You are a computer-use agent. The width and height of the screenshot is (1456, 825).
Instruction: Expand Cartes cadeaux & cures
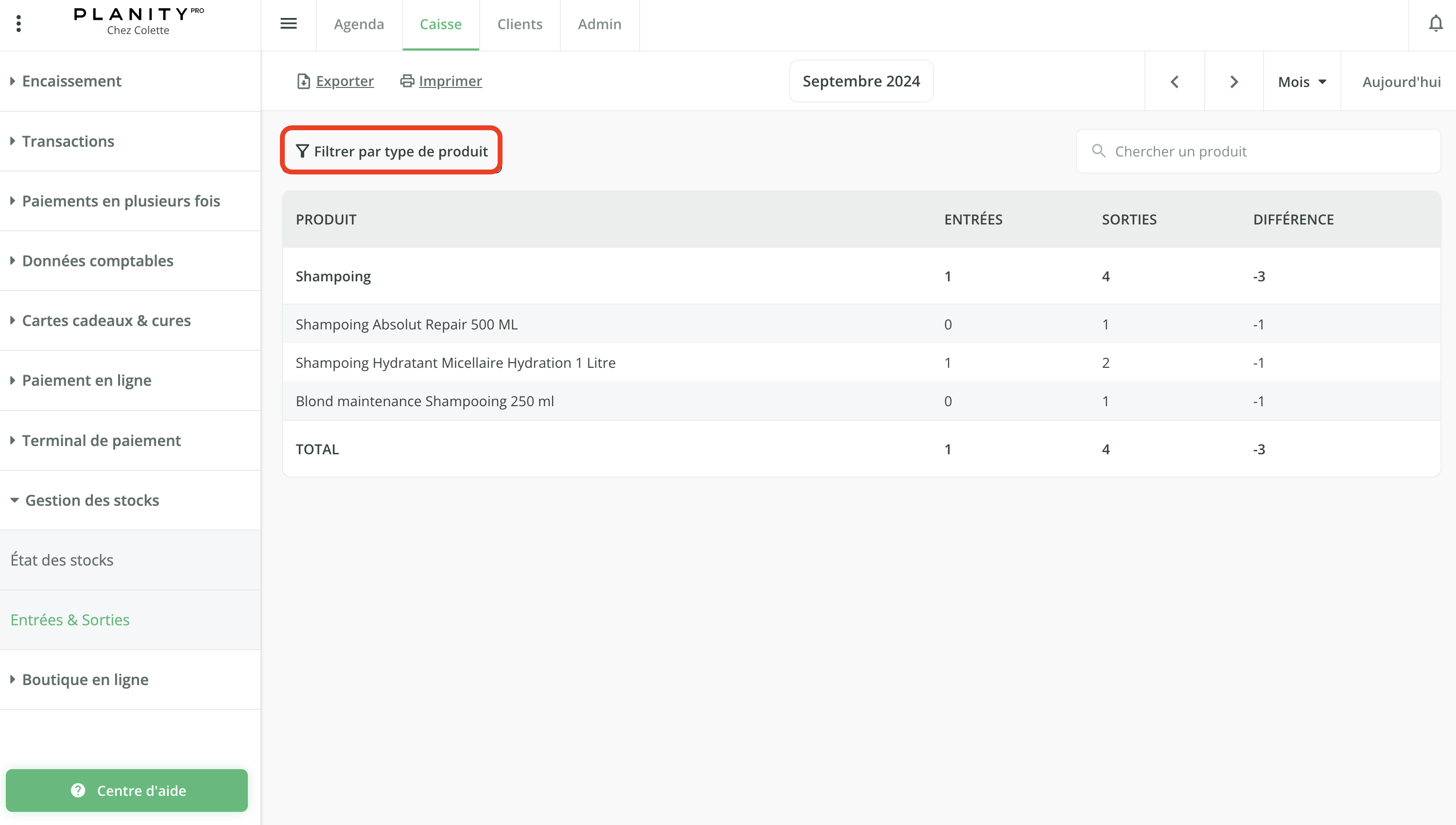click(106, 321)
